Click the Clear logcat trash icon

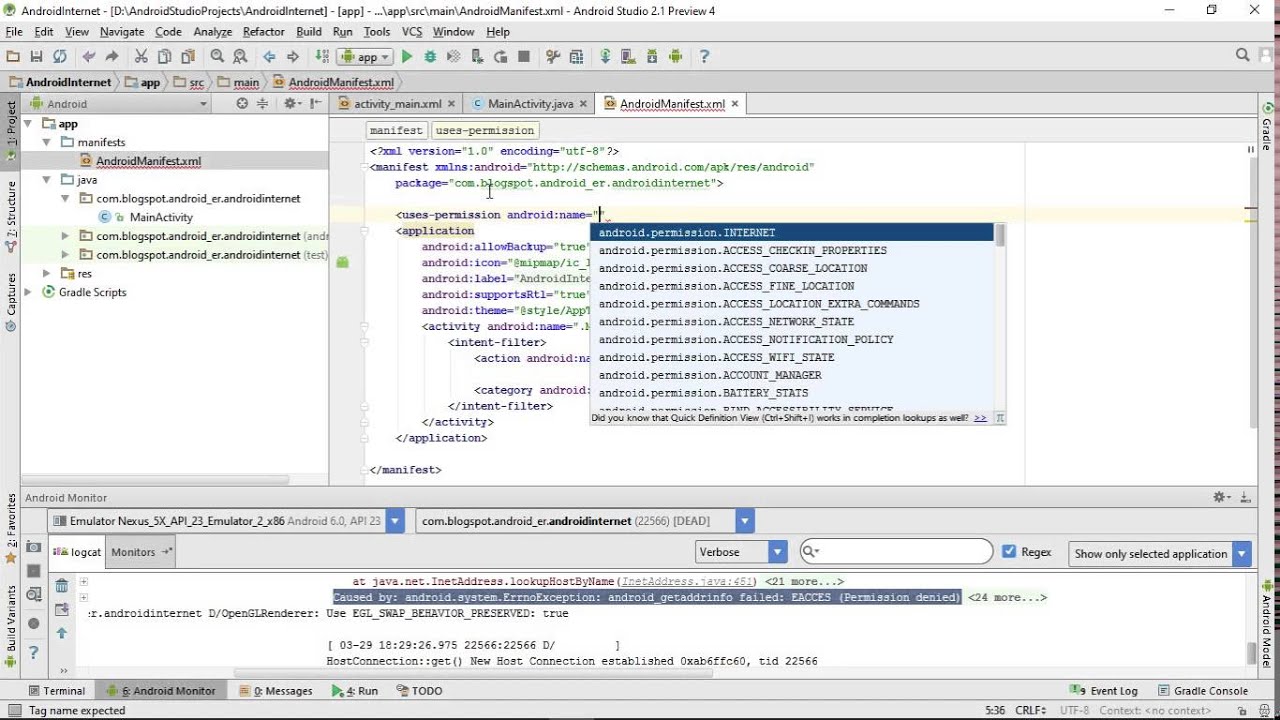click(x=61, y=586)
